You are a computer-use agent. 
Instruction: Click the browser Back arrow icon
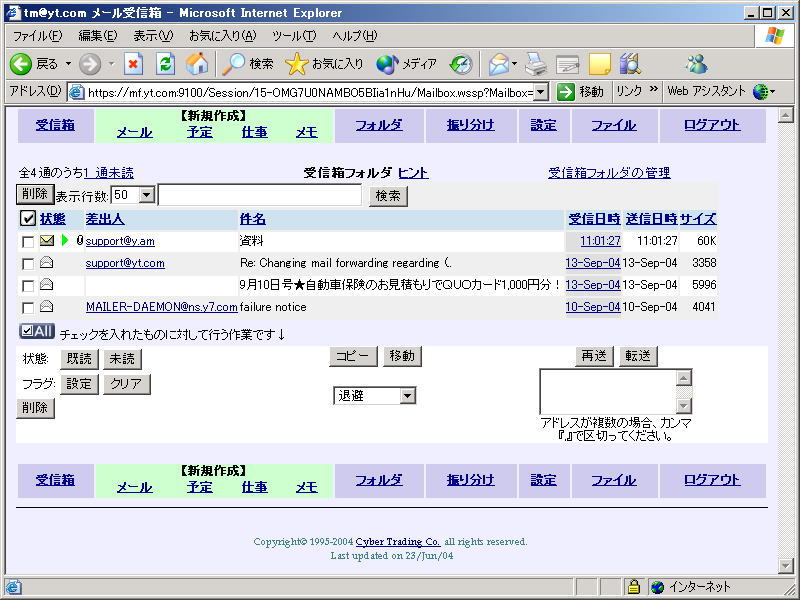[x=22, y=64]
